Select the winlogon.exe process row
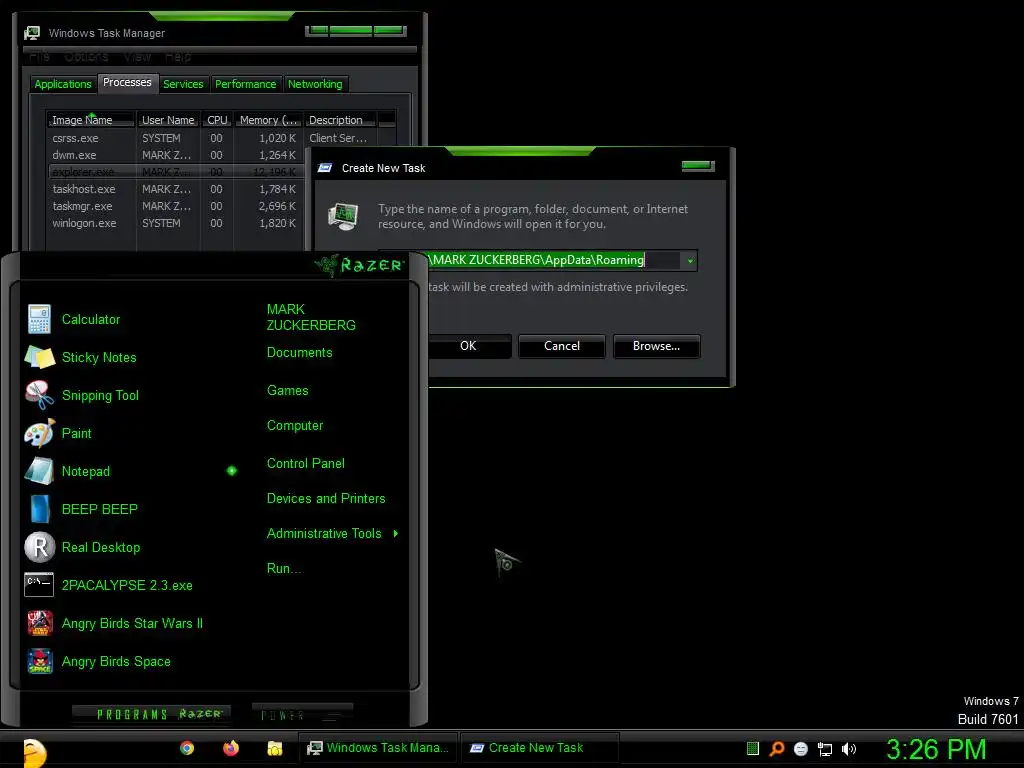Viewport: 1024px width, 768px height. point(176,223)
